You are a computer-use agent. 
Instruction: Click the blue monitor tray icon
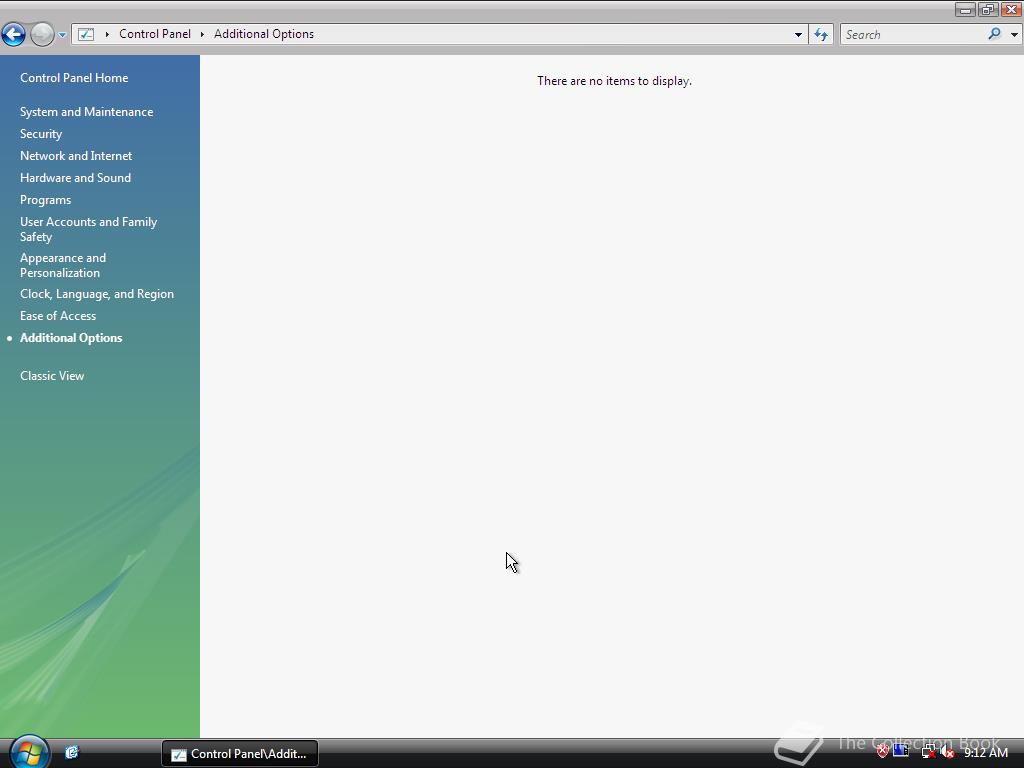pyautogui.click(x=901, y=751)
